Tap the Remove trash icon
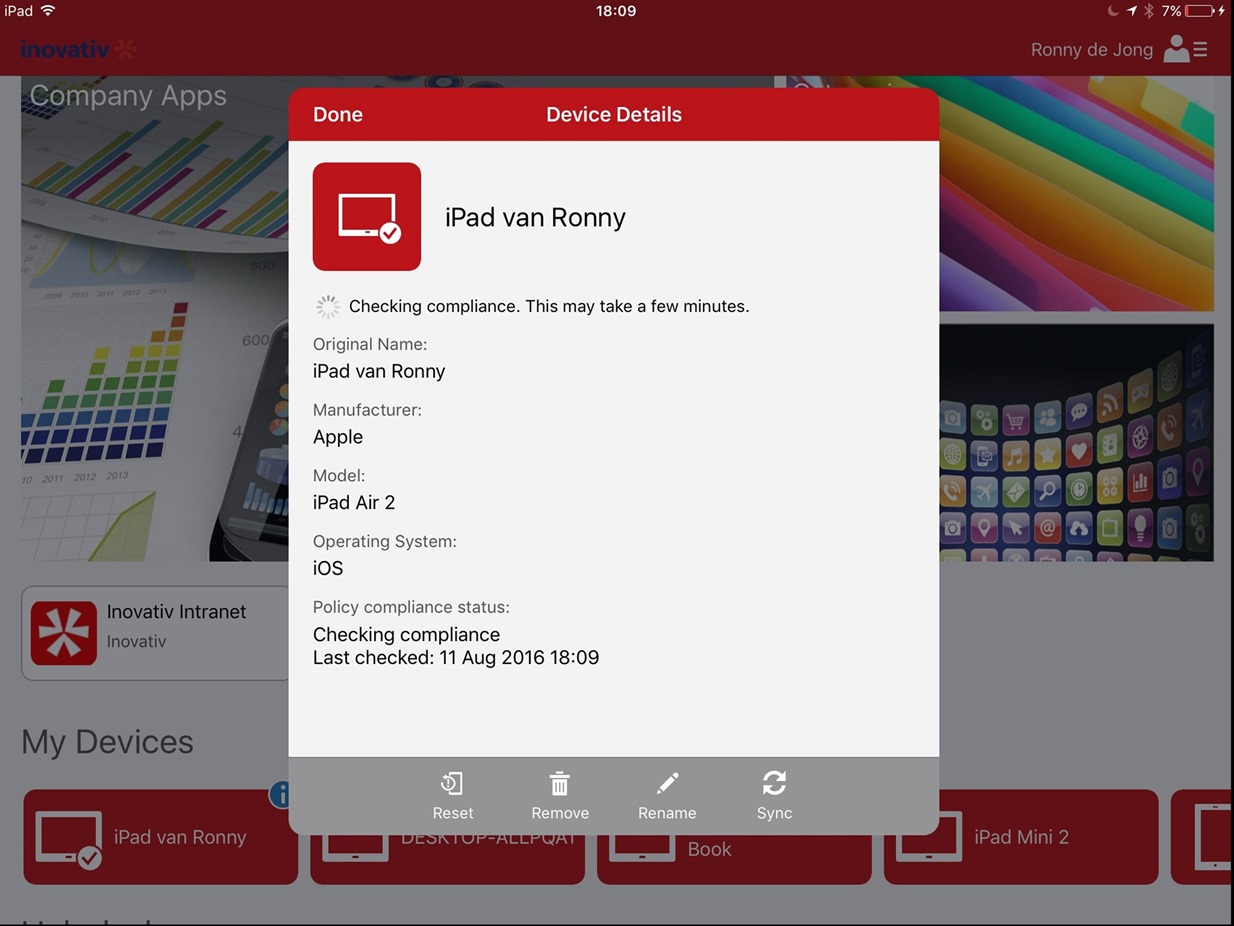1234x926 pixels. click(x=559, y=784)
